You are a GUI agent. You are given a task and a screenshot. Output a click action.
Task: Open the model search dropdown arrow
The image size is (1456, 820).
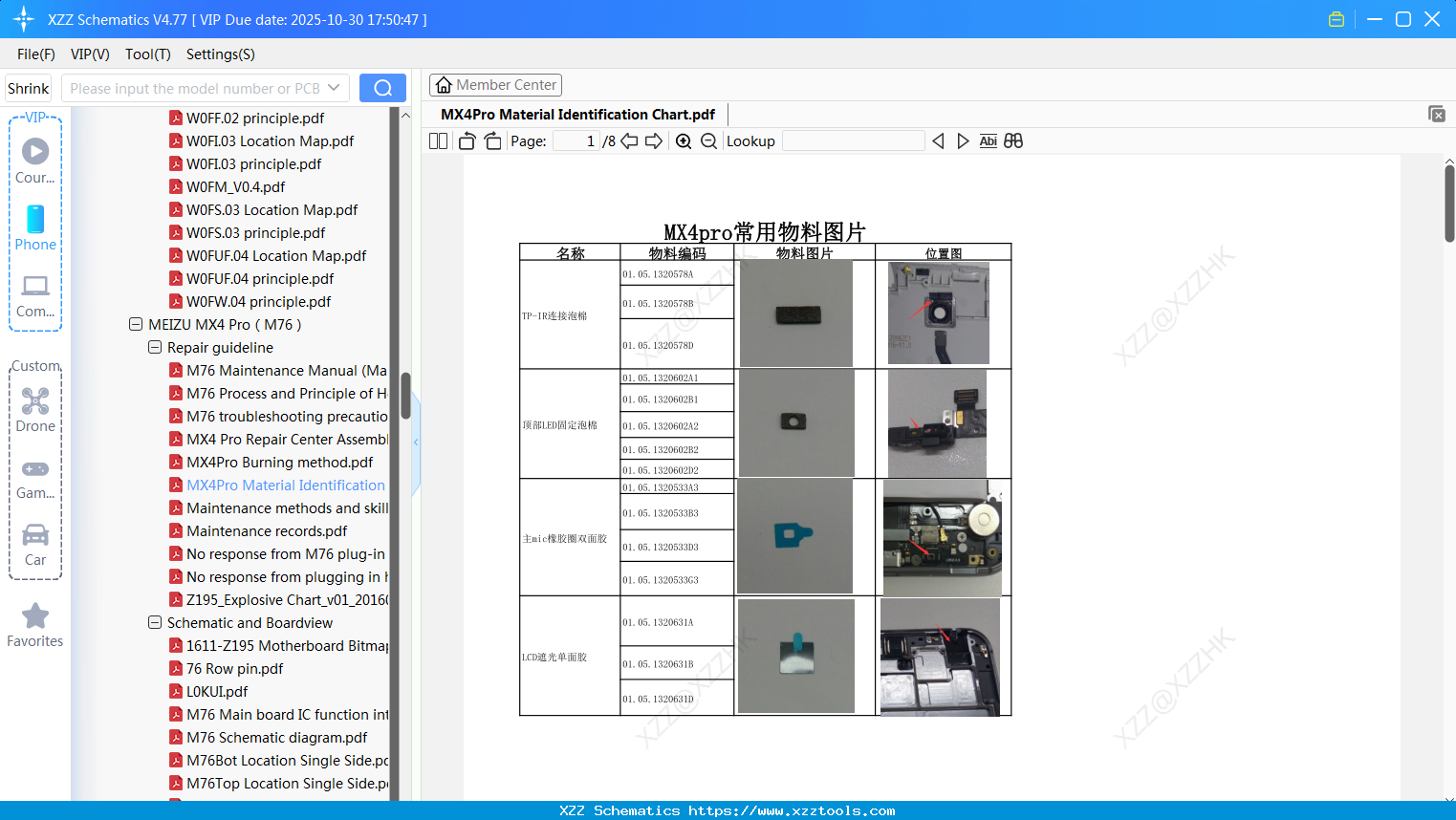[333, 87]
